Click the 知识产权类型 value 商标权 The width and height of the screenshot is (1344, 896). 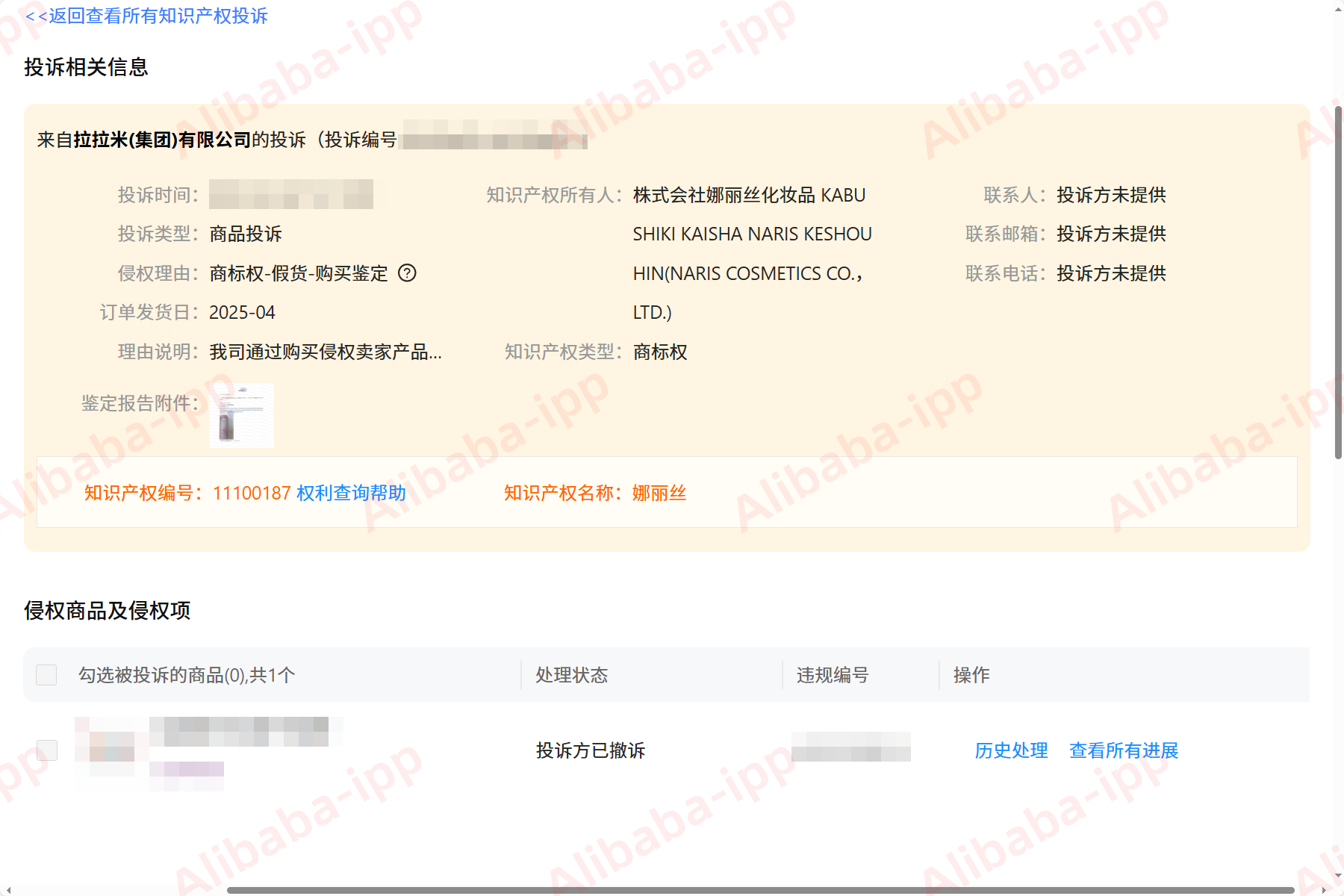click(x=660, y=352)
